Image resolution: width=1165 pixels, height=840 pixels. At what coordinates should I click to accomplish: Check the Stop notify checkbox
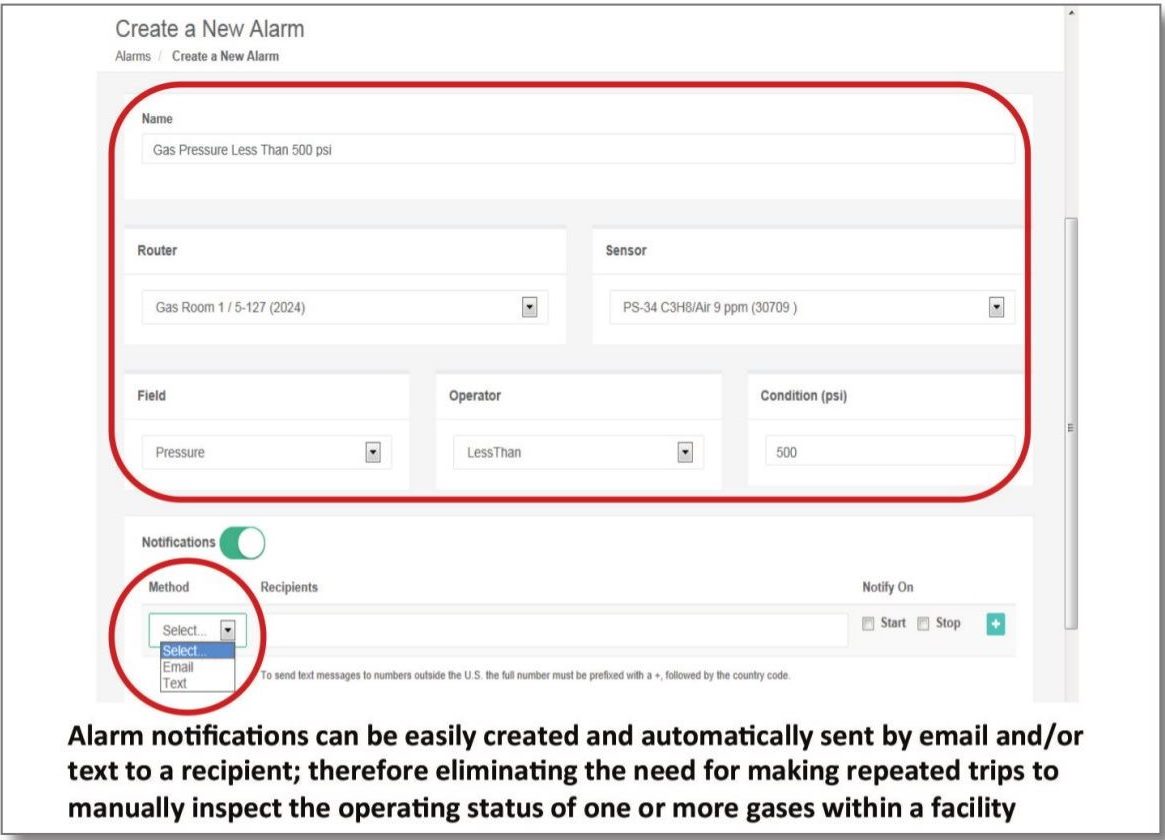[x=924, y=624]
